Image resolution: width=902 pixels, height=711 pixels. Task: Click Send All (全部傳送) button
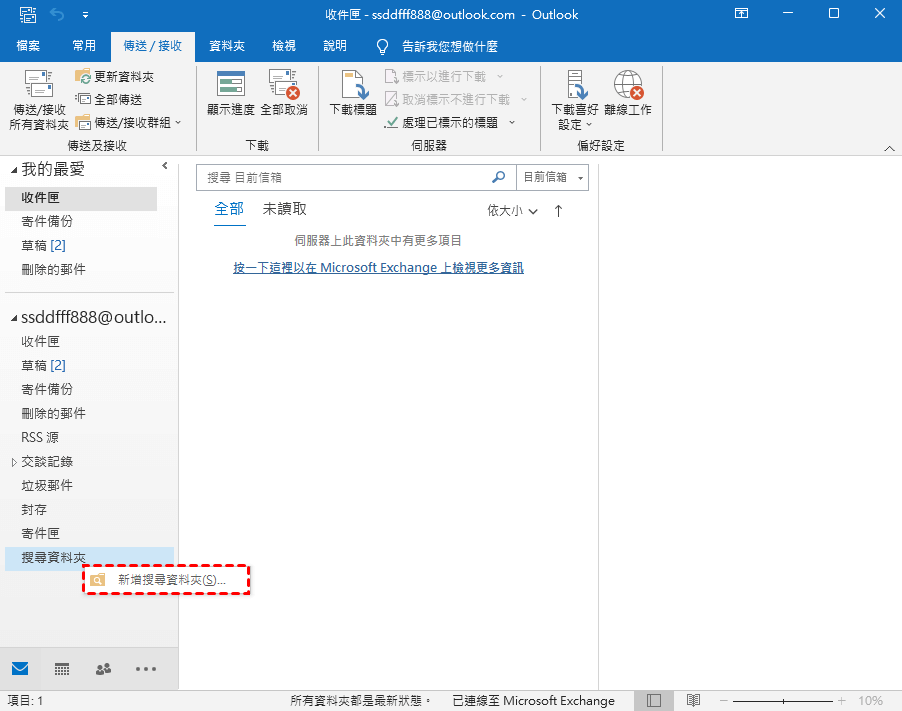click(x=109, y=100)
